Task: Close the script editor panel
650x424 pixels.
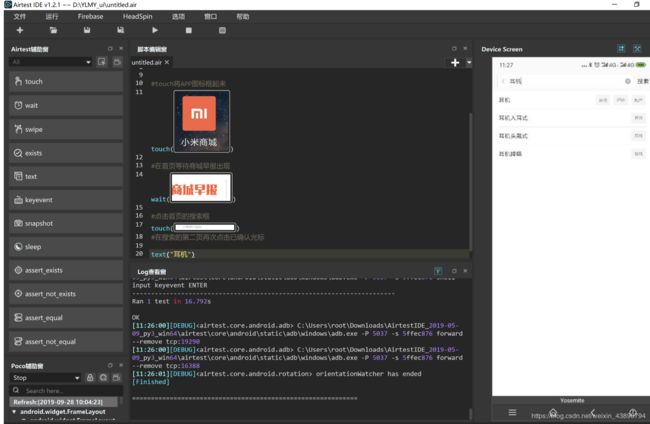Action: pos(465,48)
